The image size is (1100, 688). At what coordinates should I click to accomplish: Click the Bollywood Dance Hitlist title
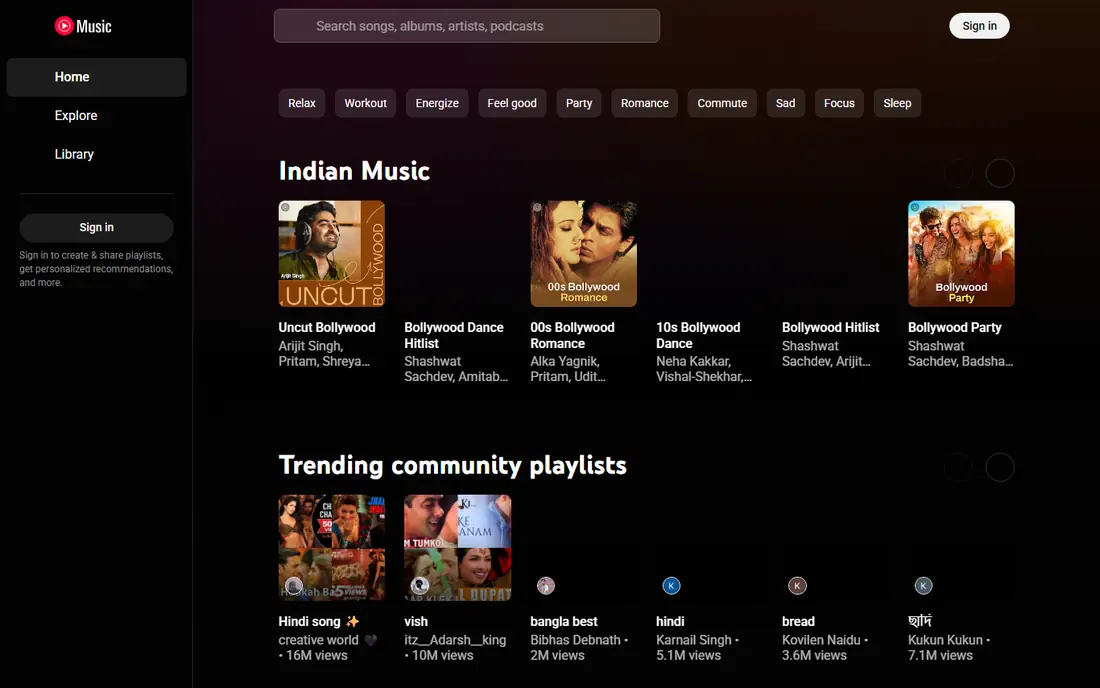pyautogui.click(x=454, y=335)
